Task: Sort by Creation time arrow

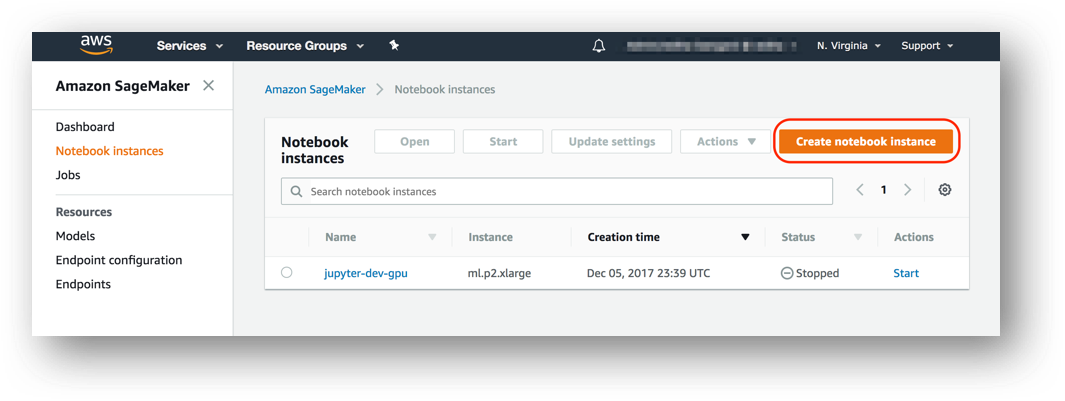Action: (x=745, y=237)
